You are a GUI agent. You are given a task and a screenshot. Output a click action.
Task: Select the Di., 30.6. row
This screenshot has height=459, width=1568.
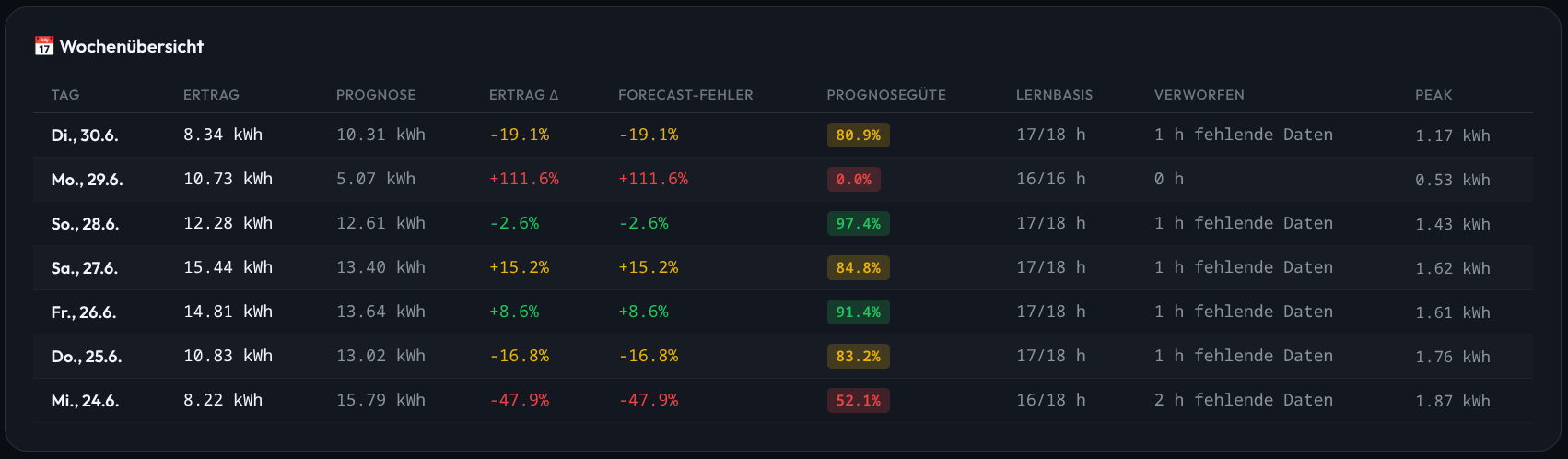click(x=783, y=135)
